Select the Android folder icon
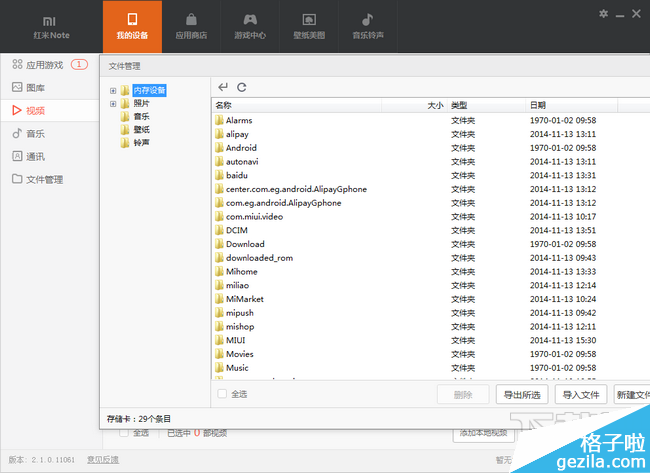This screenshot has width=650, height=473. (x=219, y=148)
